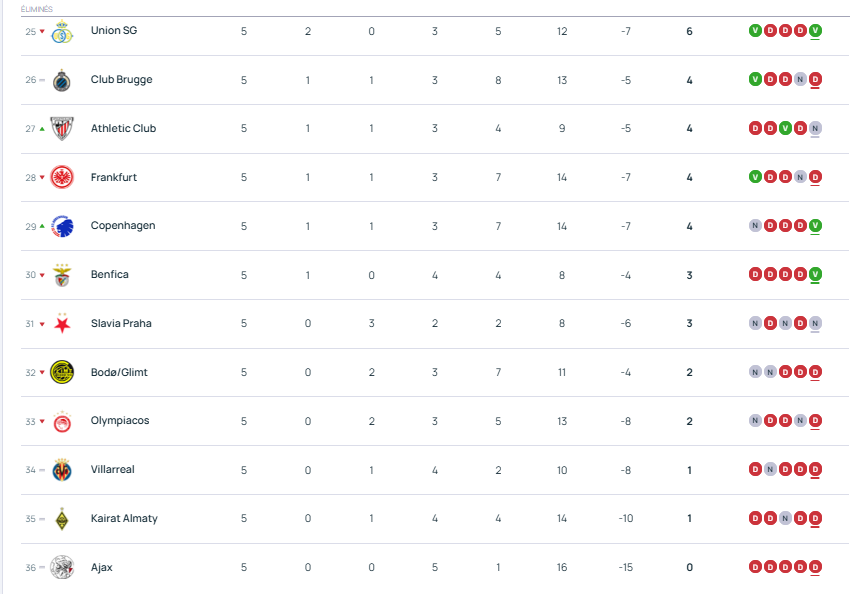Select the Ajax club crest
Image resolution: width=868 pixels, height=601 pixels.
point(62,566)
